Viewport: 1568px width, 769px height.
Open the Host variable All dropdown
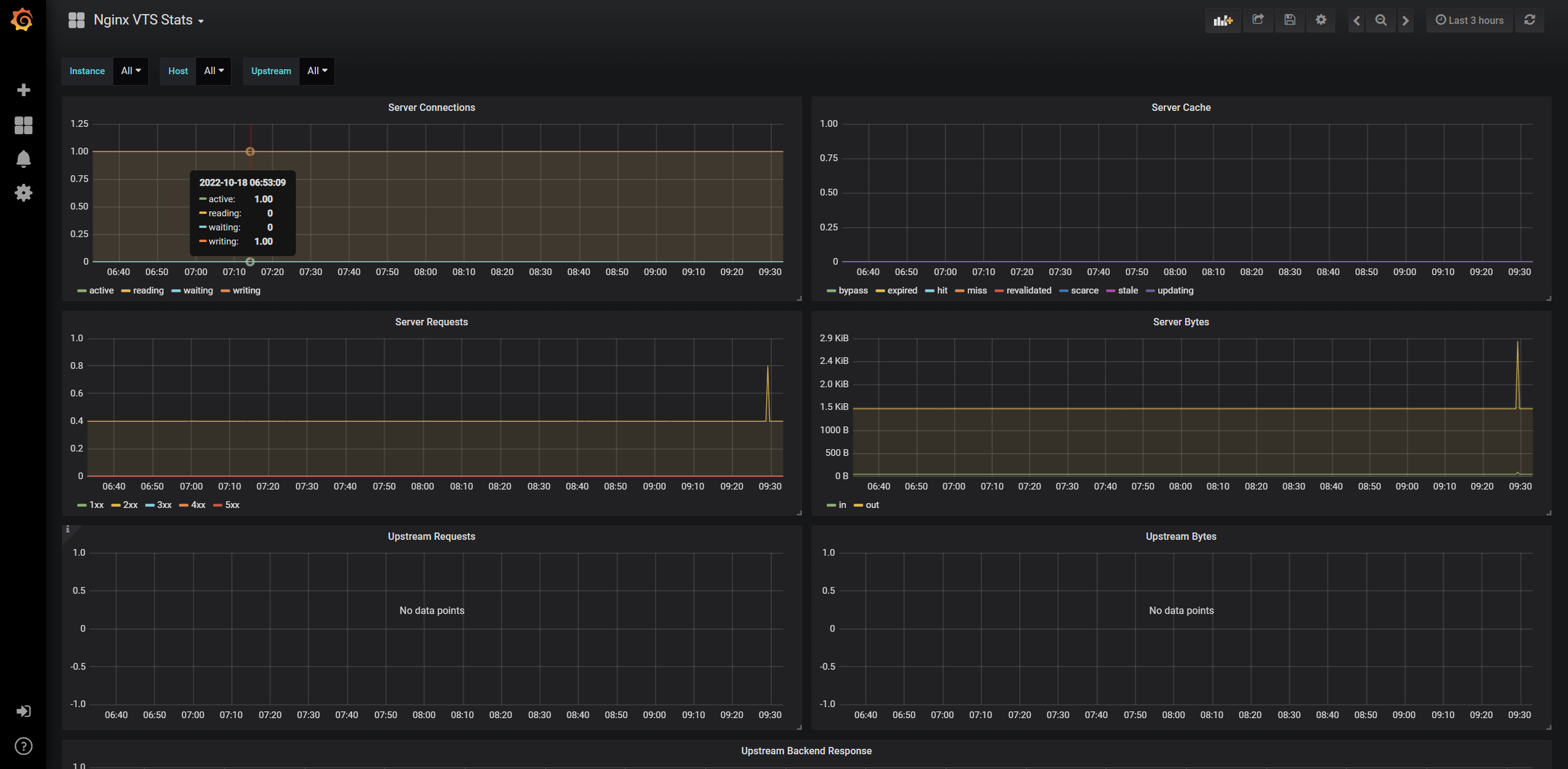pos(214,71)
